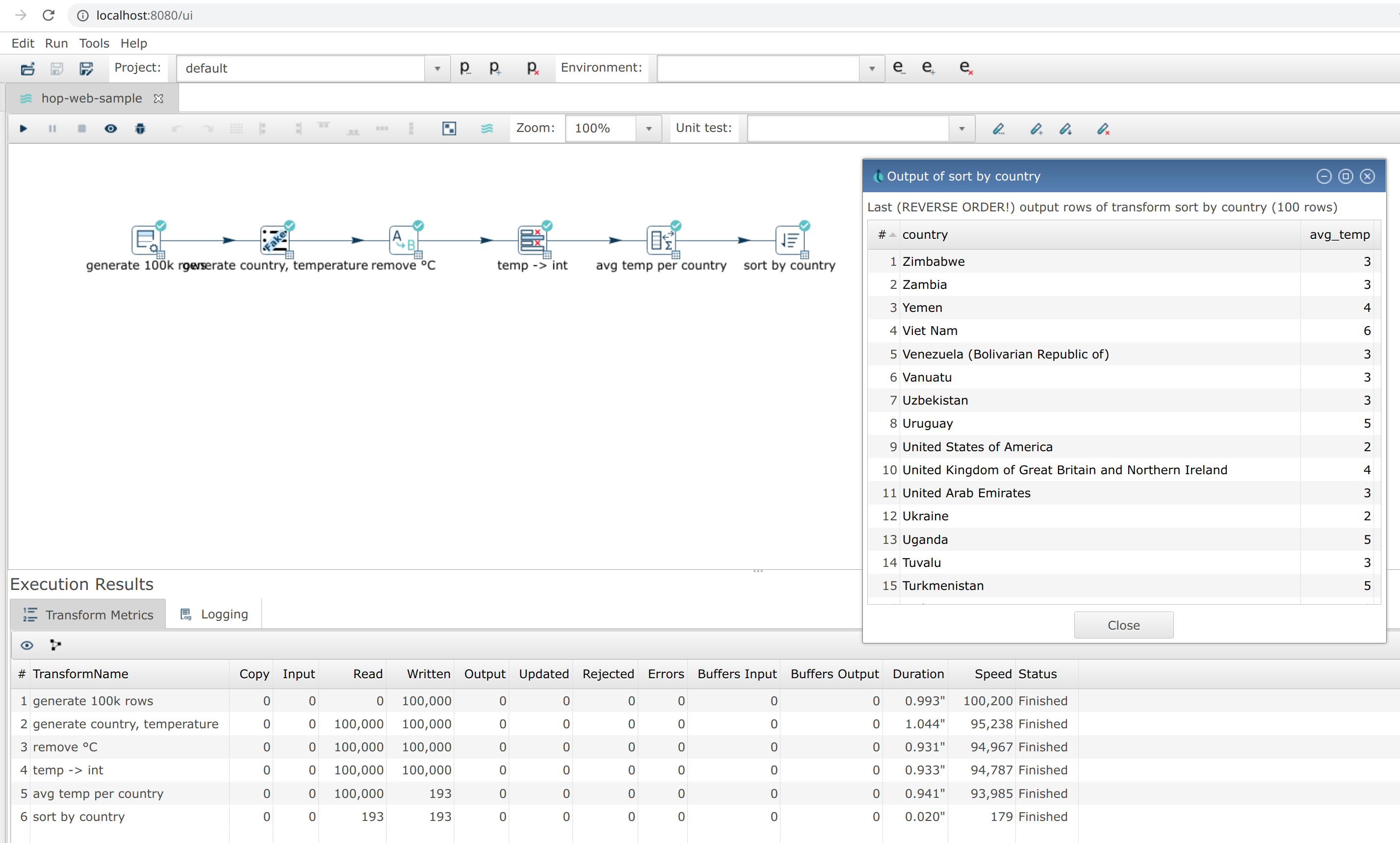Run the hop-web-sample pipeline
This screenshot has height=843, width=1400.
point(23,128)
